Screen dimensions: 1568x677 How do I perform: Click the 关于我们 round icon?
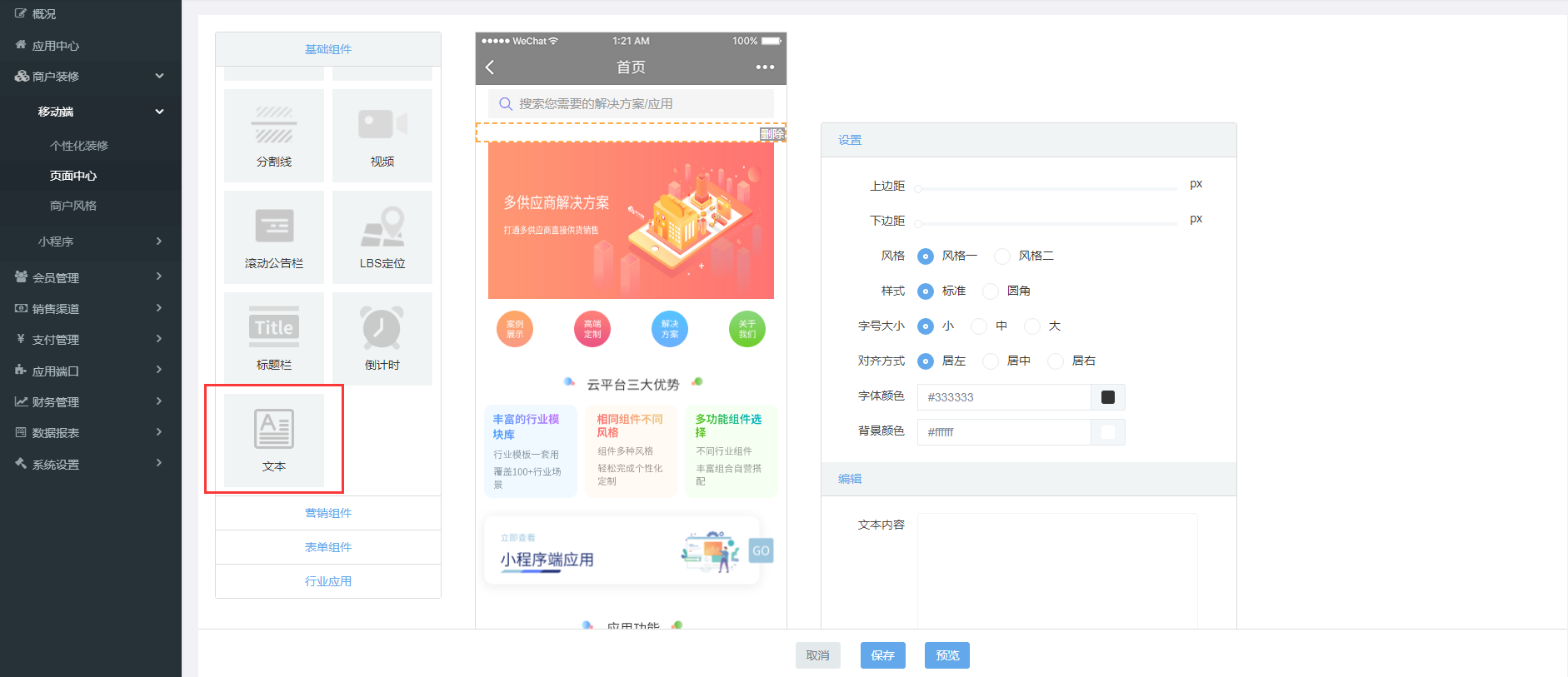[747, 329]
